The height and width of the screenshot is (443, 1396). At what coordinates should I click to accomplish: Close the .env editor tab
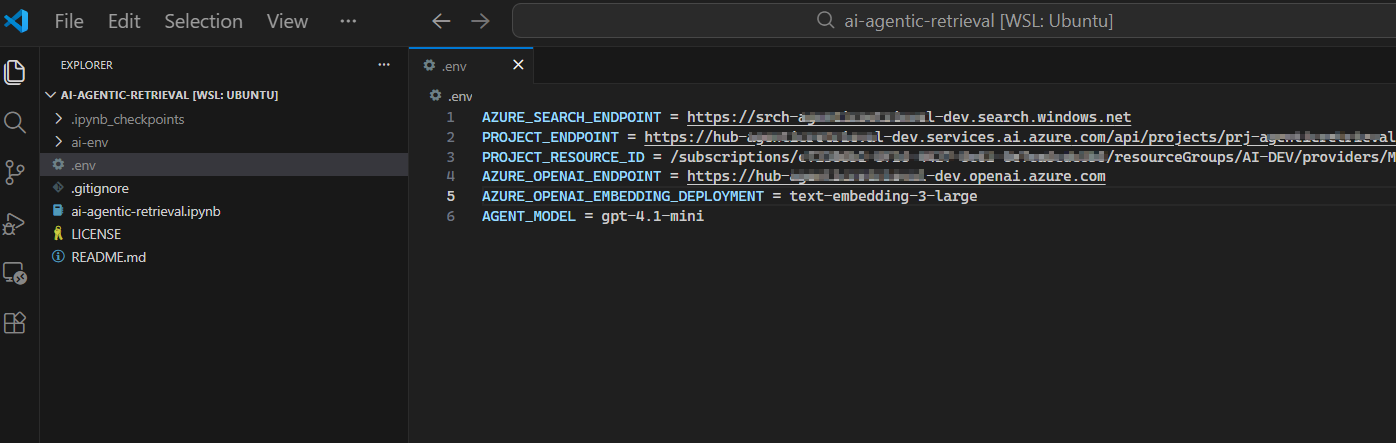[x=518, y=65]
